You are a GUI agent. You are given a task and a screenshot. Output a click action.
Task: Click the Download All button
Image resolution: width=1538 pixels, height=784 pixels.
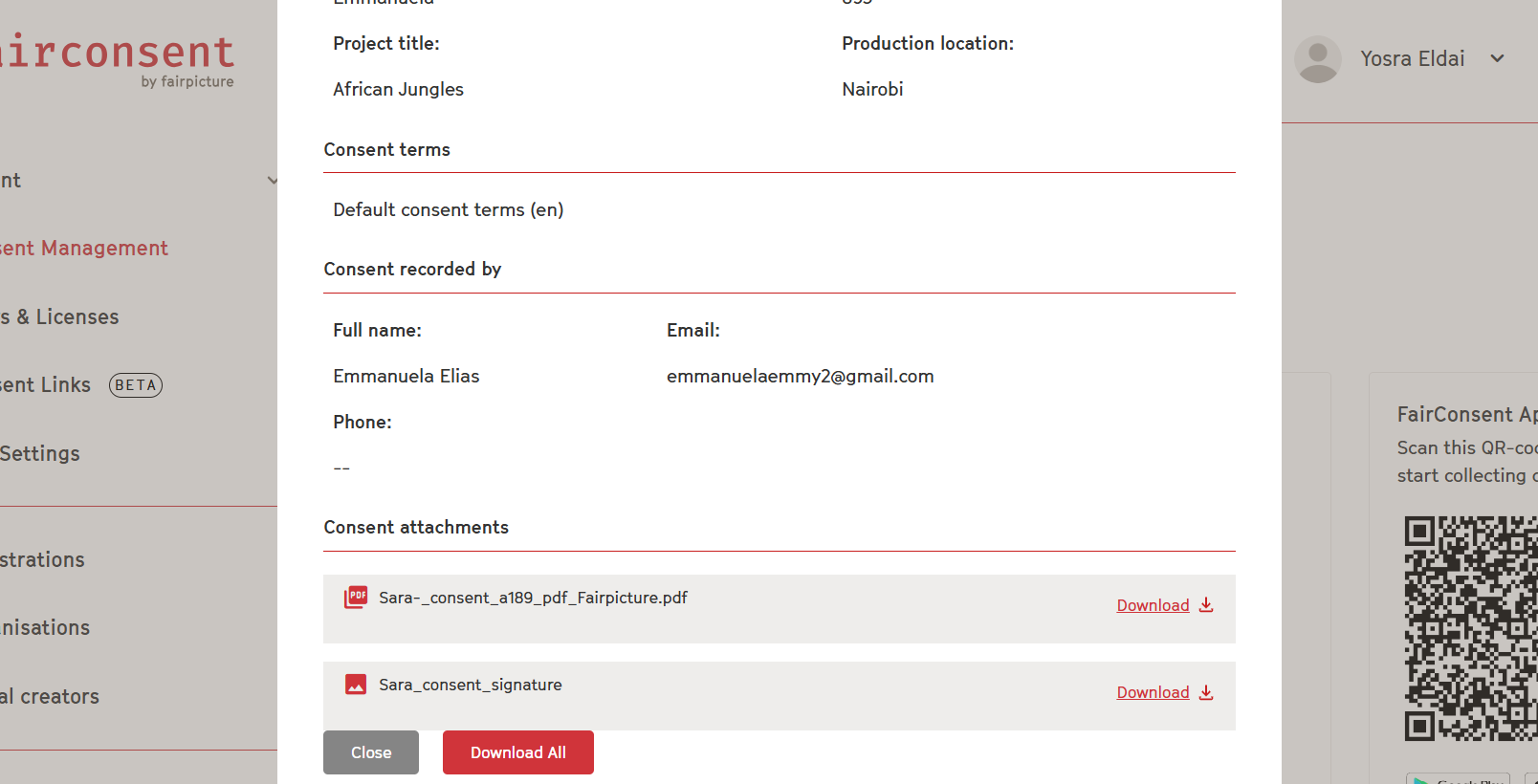[x=518, y=752]
